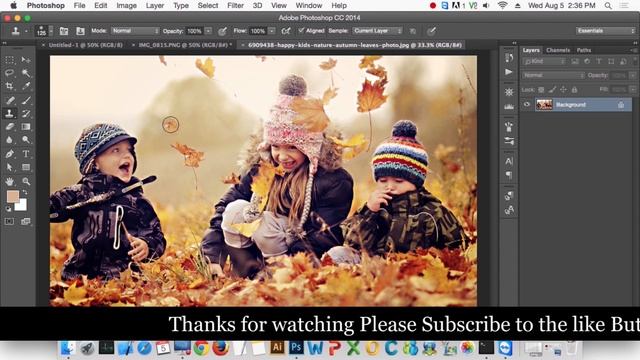Select the Dodge tool
The image size is (640, 360).
tap(26, 140)
